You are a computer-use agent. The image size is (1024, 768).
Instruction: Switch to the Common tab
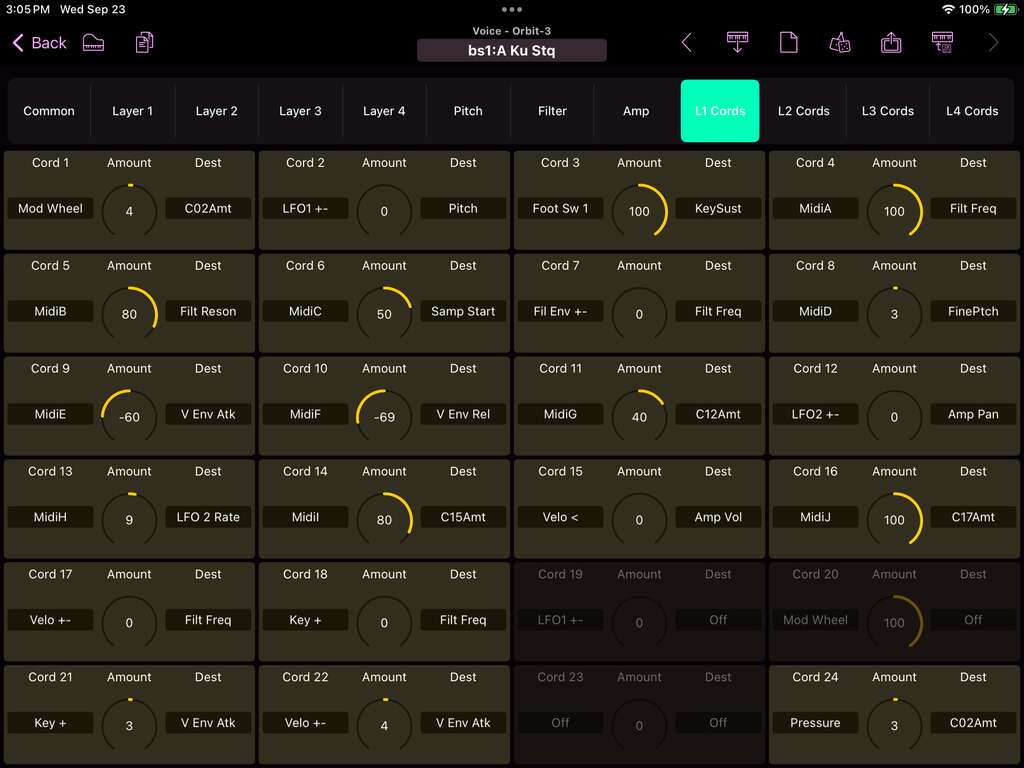[49, 111]
